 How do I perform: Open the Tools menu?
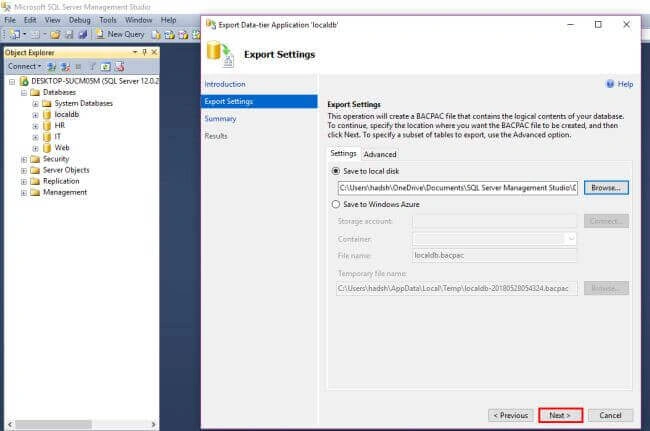[x=108, y=20]
